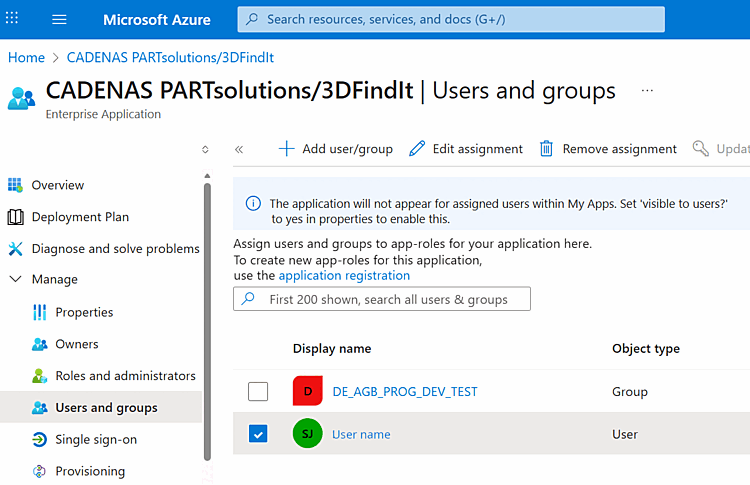This screenshot has height=485, width=750.
Task: Click the trash can icon for Remove assignment
Action: pyautogui.click(x=546, y=149)
